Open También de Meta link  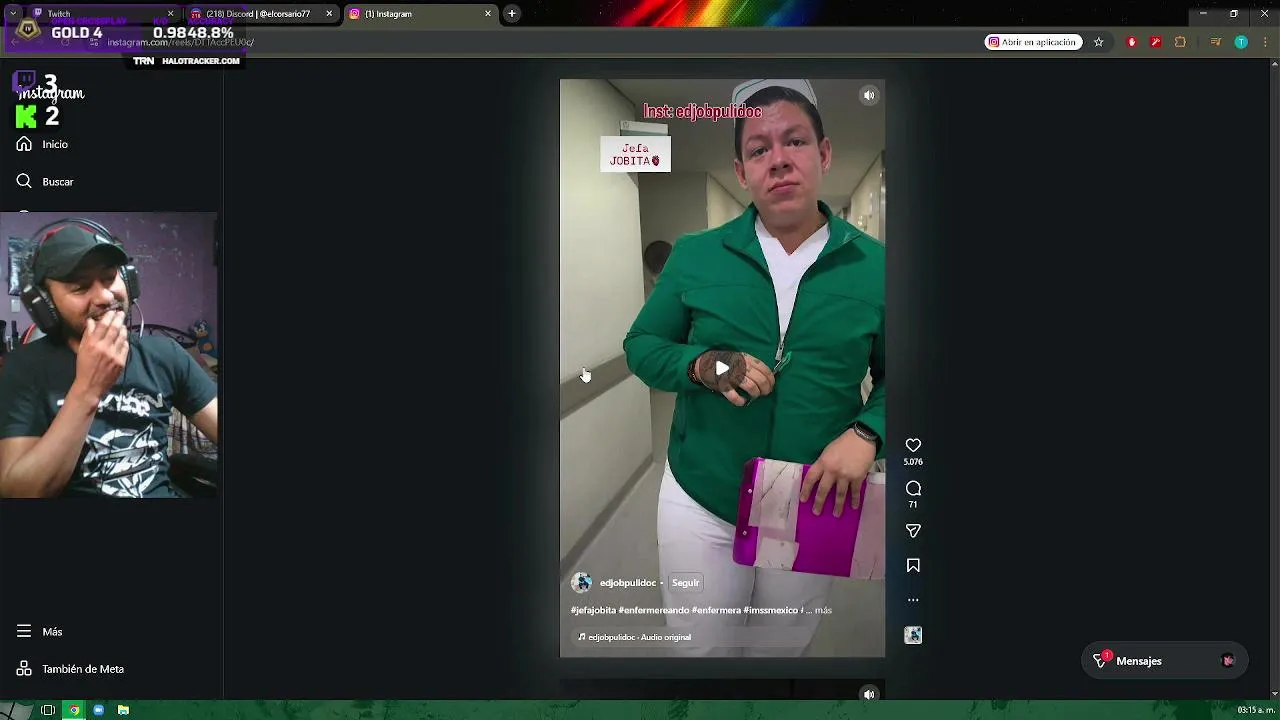[x=70, y=668]
